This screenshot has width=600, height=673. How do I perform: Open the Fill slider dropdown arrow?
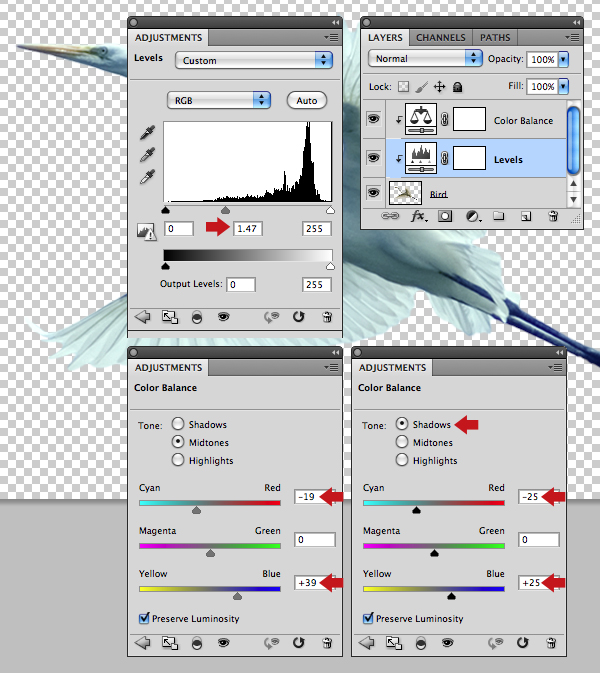coord(564,86)
